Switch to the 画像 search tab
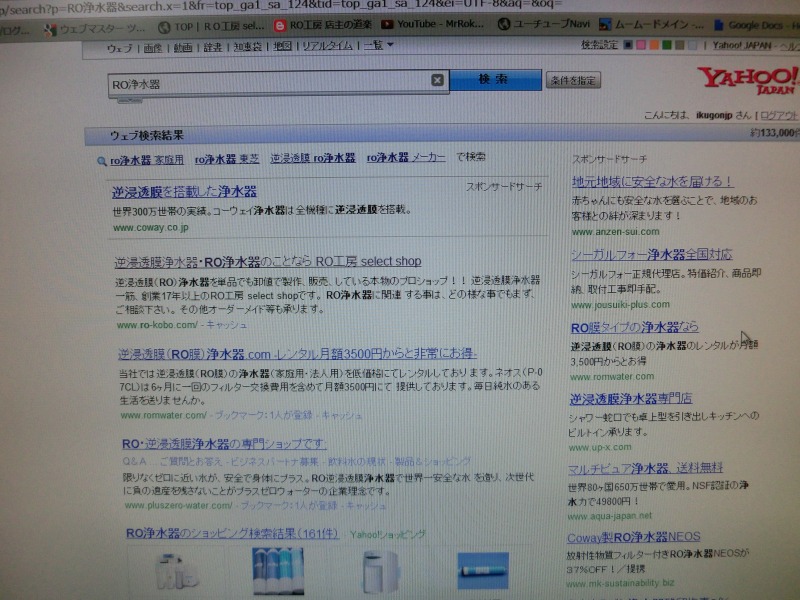The width and height of the screenshot is (800, 600). pyautogui.click(x=153, y=48)
